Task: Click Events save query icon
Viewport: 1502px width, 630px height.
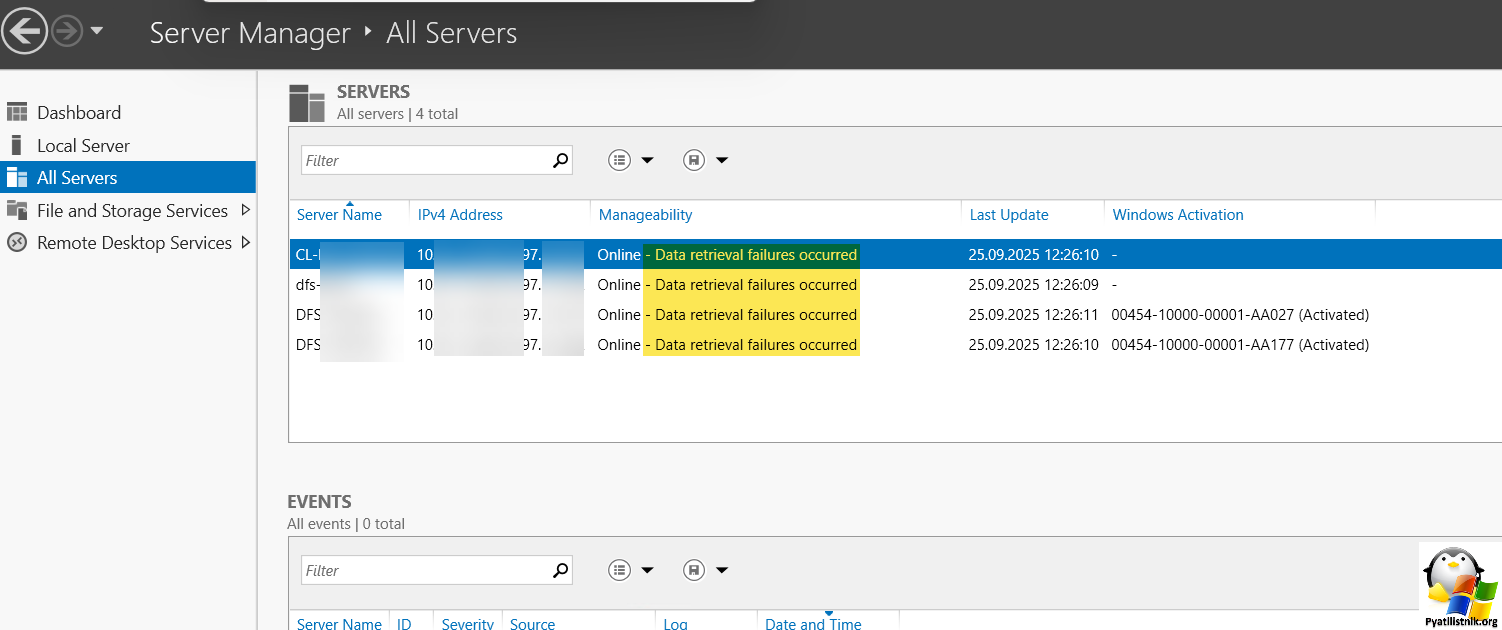Action: tap(694, 570)
